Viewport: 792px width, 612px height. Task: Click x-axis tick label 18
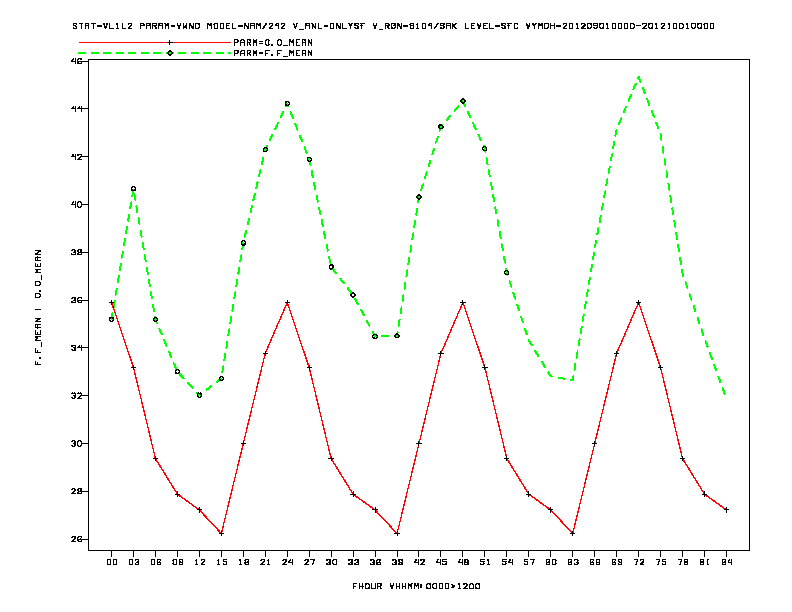(243, 562)
